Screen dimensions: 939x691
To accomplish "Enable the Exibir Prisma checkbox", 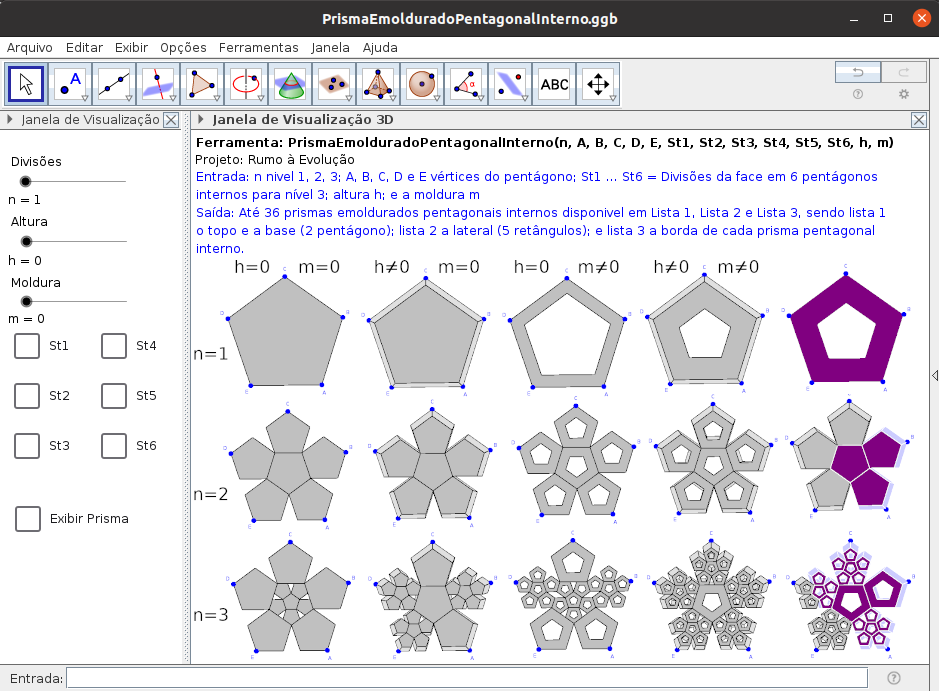I will tap(28, 519).
